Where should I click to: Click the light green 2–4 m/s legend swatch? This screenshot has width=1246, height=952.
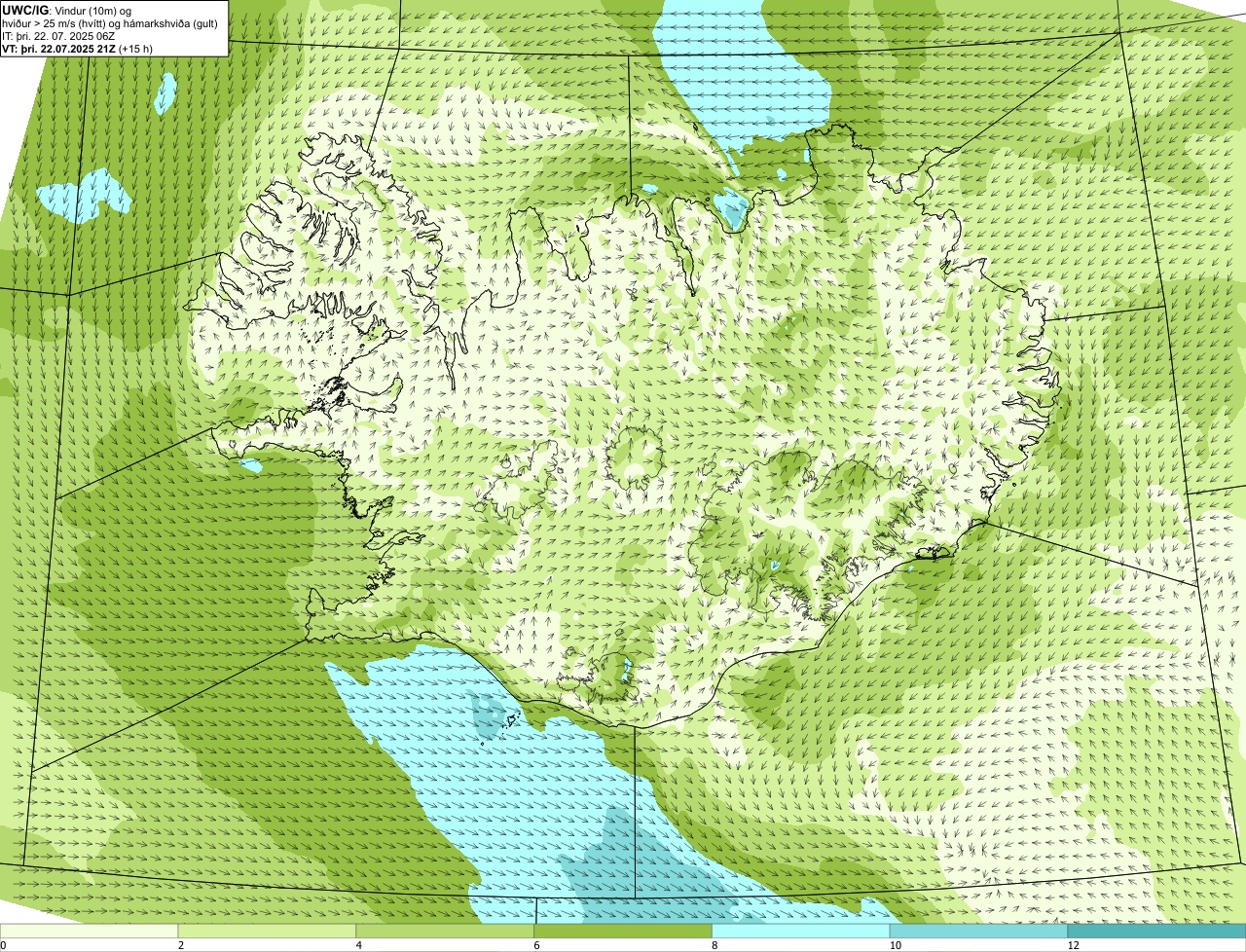tap(267, 931)
